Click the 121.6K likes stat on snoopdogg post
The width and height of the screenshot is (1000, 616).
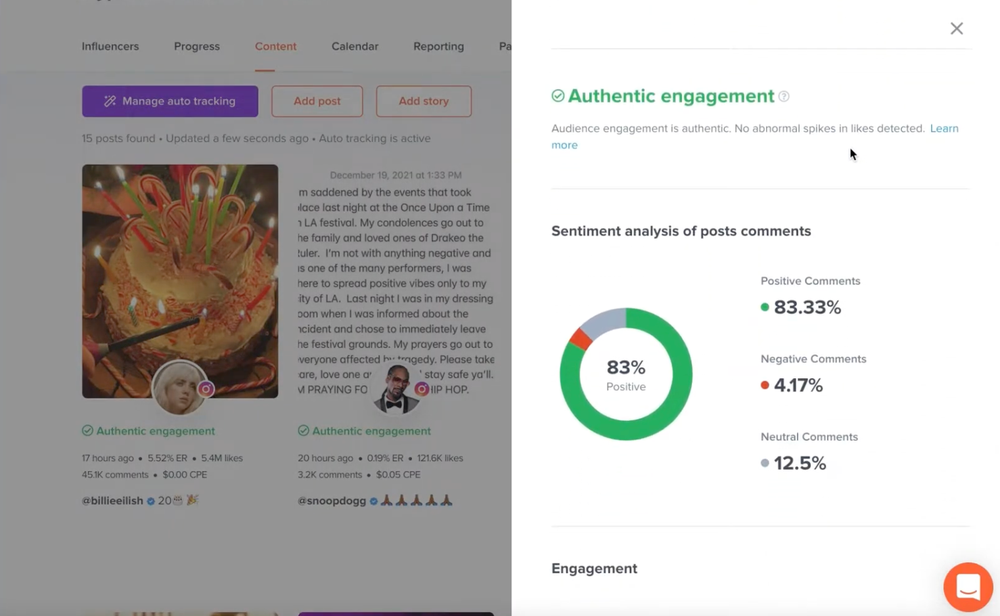[440, 458]
